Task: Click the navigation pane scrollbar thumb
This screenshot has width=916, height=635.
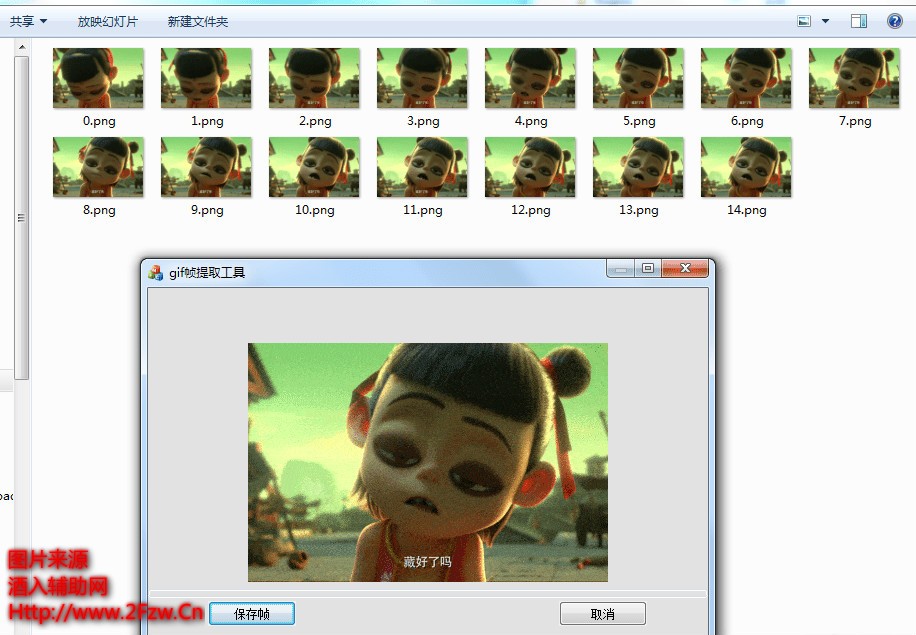Action: [22, 218]
